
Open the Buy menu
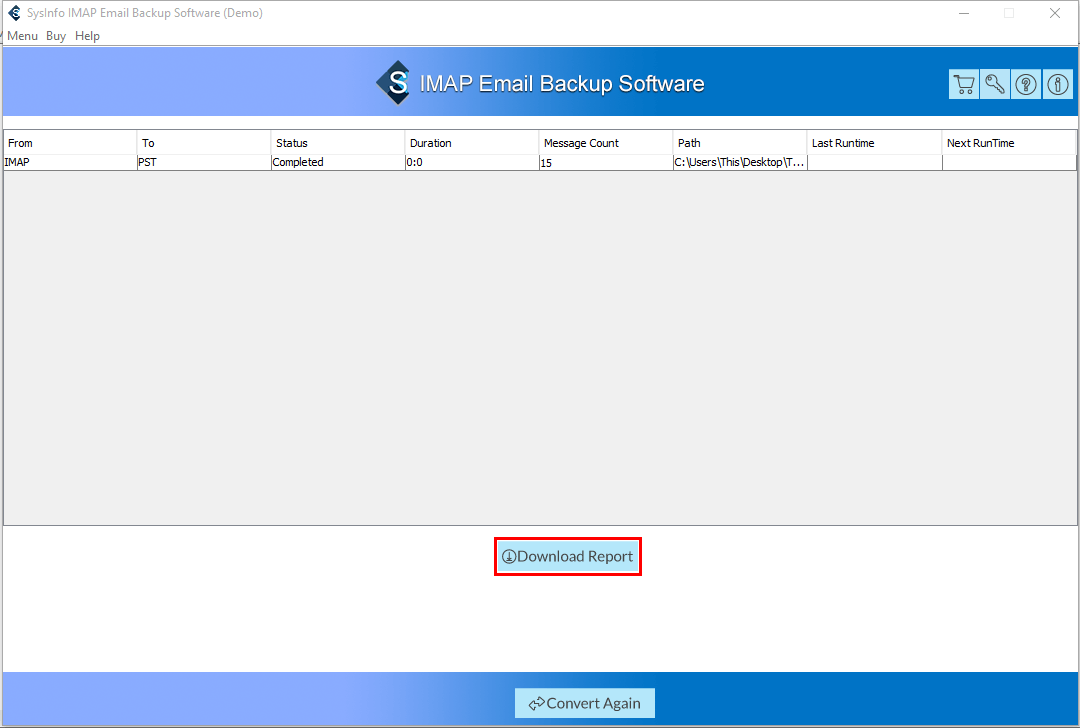[x=55, y=35]
